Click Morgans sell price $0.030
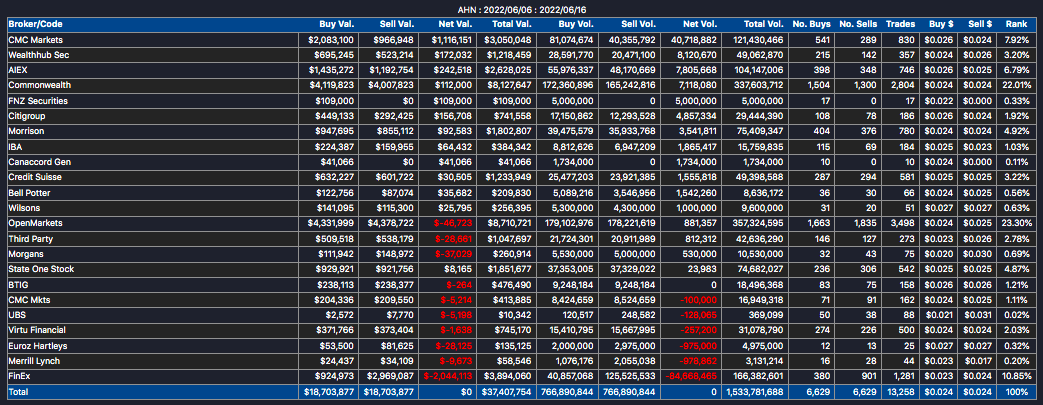Viewport: 1043px width, 405px height. (x=979, y=253)
